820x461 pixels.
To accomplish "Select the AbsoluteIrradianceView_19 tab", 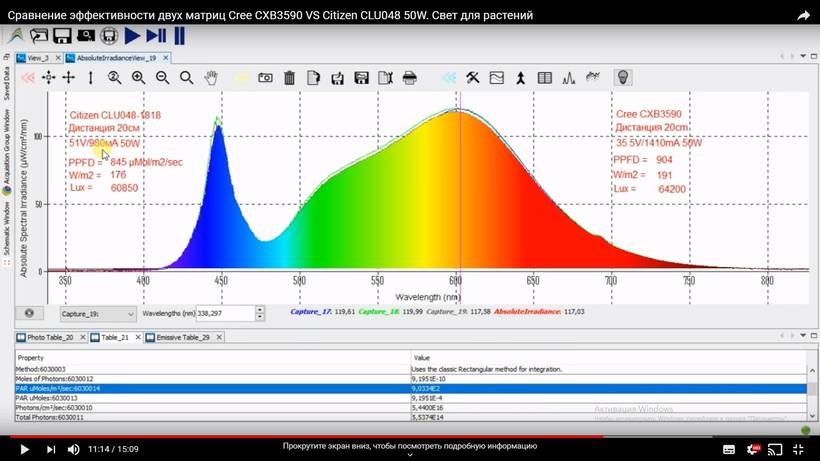I will [116, 58].
